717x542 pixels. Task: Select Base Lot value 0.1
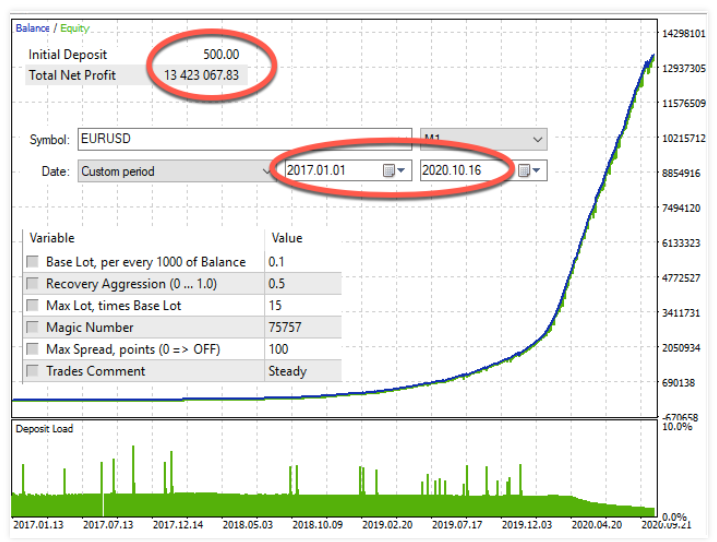click(276, 262)
